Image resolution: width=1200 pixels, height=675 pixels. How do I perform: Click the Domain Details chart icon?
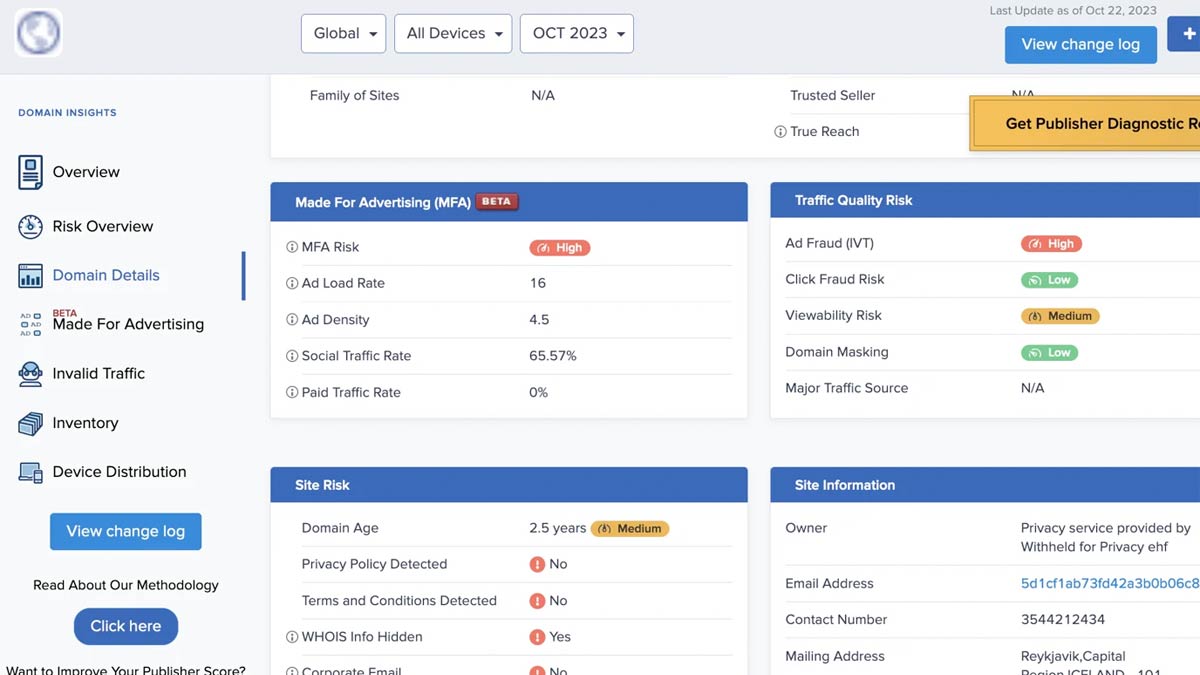[x=30, y=276]
